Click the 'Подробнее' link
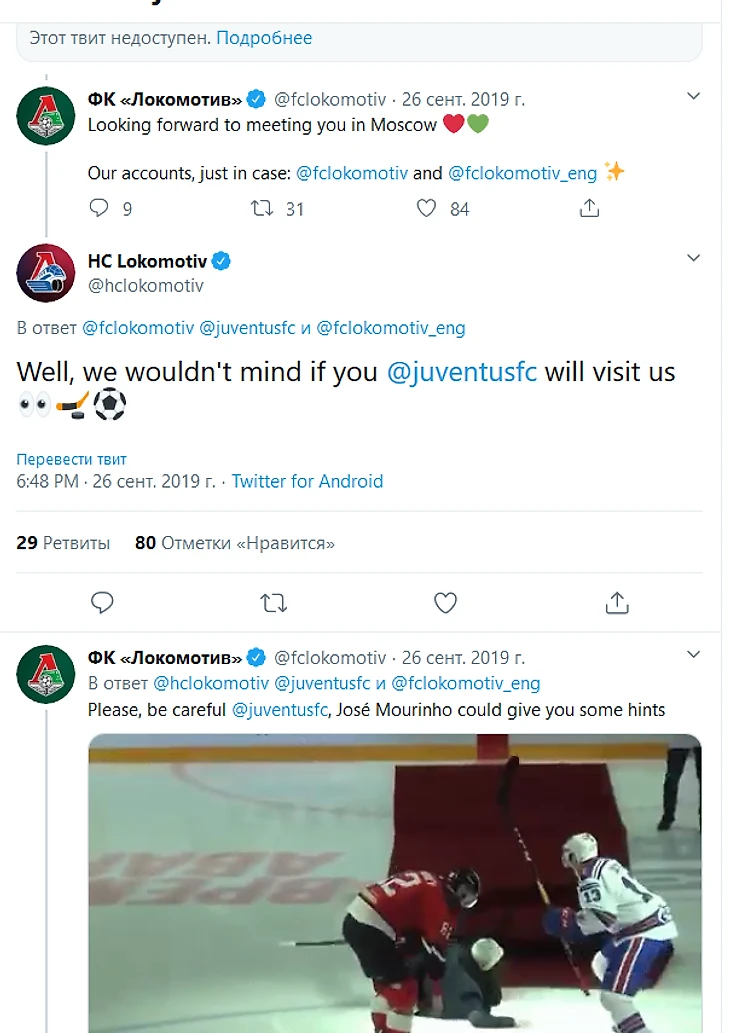Image resolution: width=730 pixels, height=1033 pixels. click(x=264, y=38)
